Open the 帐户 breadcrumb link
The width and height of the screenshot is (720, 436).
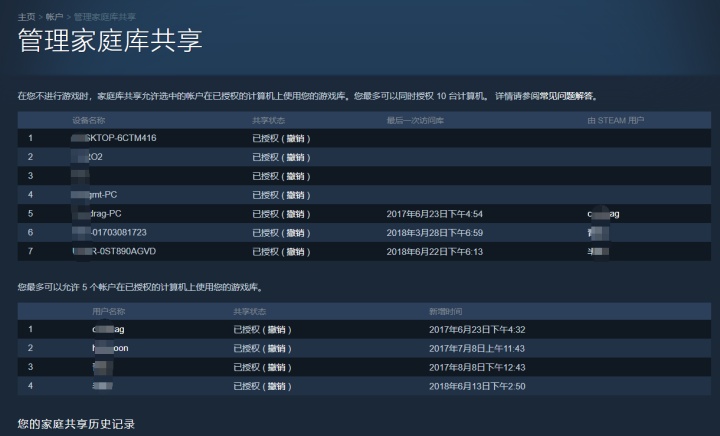54,17
